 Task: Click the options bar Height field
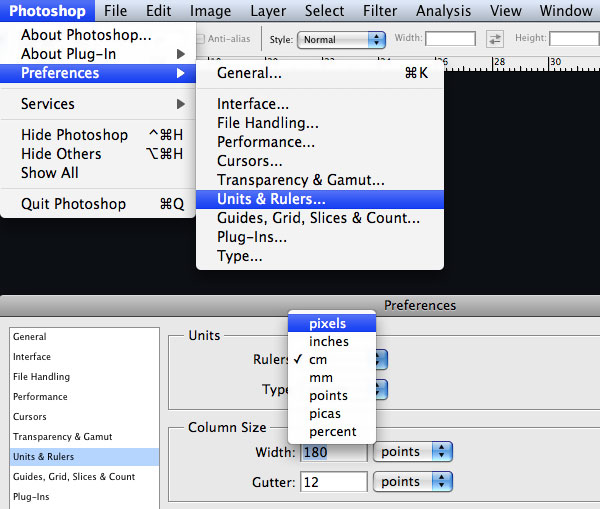tap(574, 39)
